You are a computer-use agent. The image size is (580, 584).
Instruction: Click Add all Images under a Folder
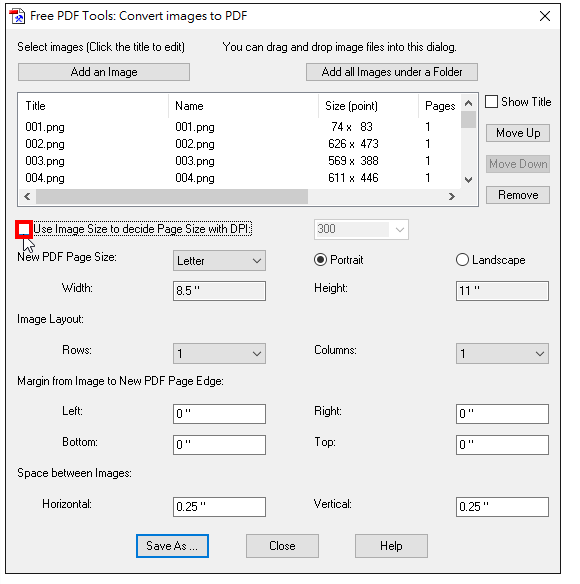click(392, 72)
